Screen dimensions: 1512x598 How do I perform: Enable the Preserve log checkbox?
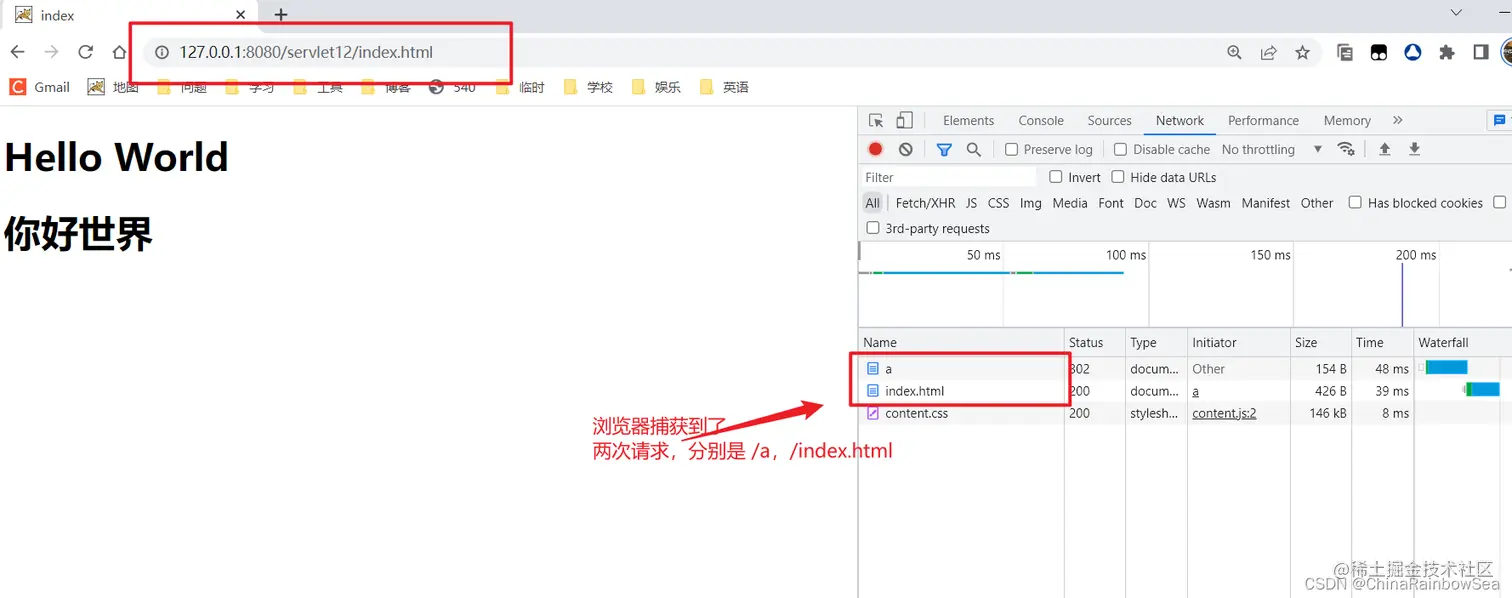(1012, 149)
